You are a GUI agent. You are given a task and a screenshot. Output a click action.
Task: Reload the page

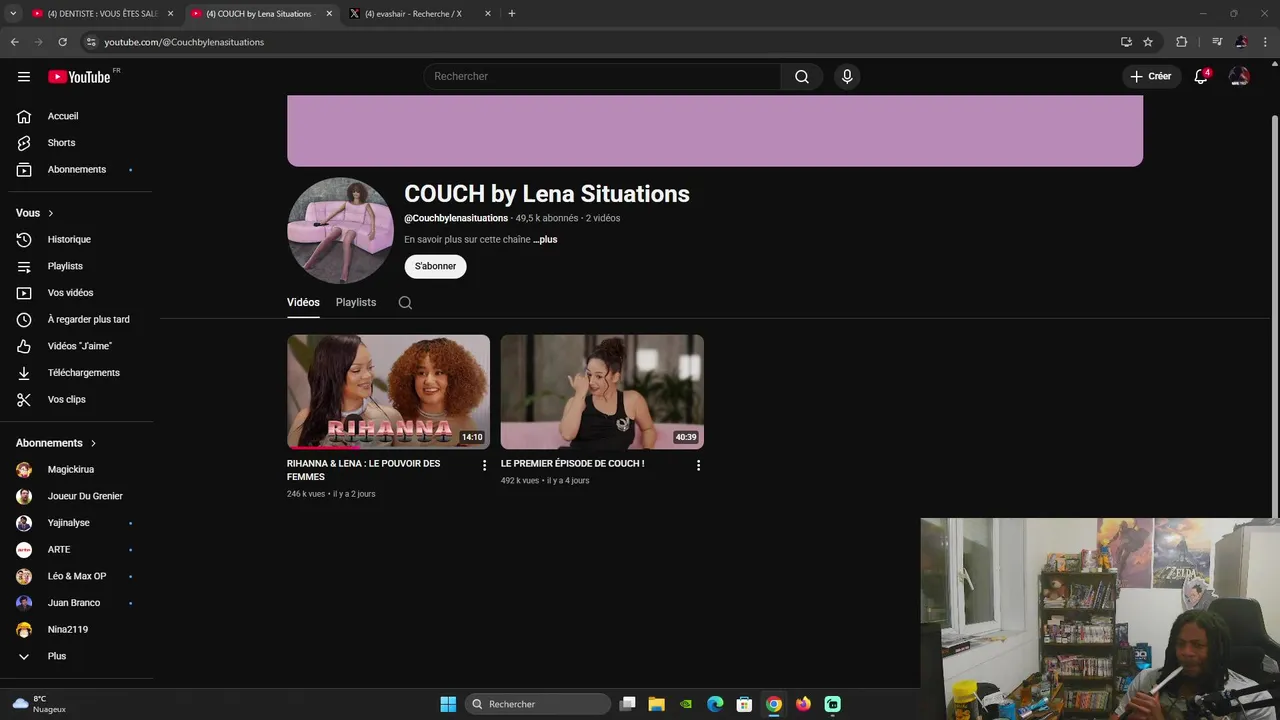62,42
